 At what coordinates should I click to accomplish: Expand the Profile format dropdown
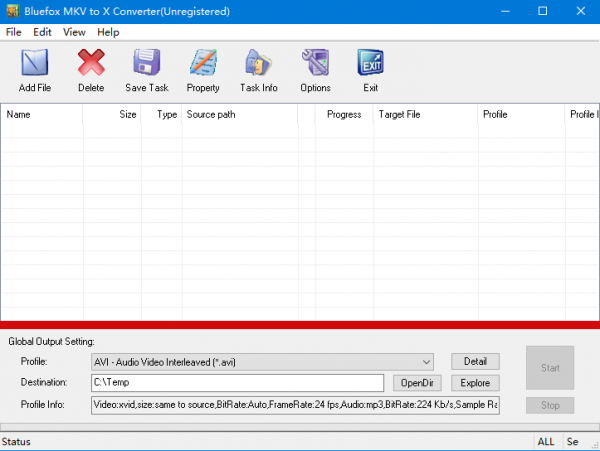[x=426, y=361]
